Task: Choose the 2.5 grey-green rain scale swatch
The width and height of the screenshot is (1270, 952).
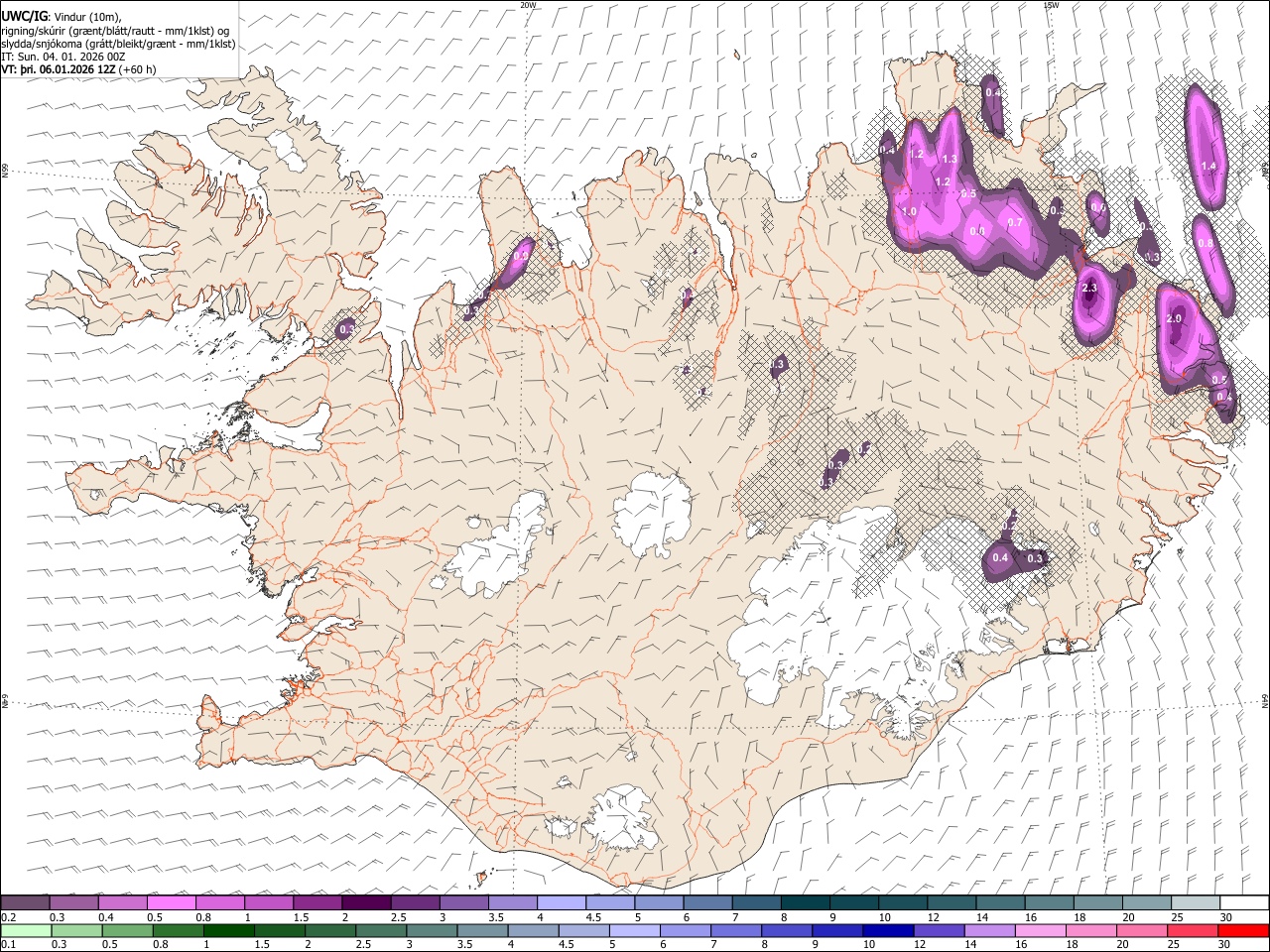Action: pyautogui.click(x=380, y=930)
